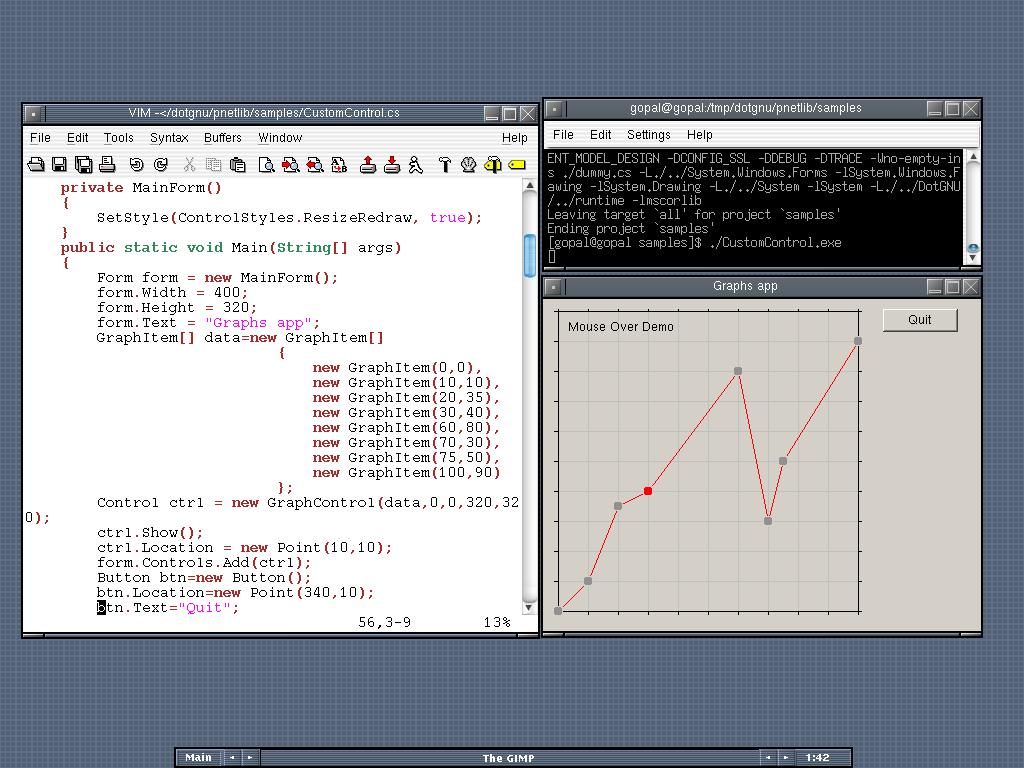The height and width of the screenshot is (768, 1024).
Task: Undo the last edit with toolbar icon
Action: click(x=137, y=165)
